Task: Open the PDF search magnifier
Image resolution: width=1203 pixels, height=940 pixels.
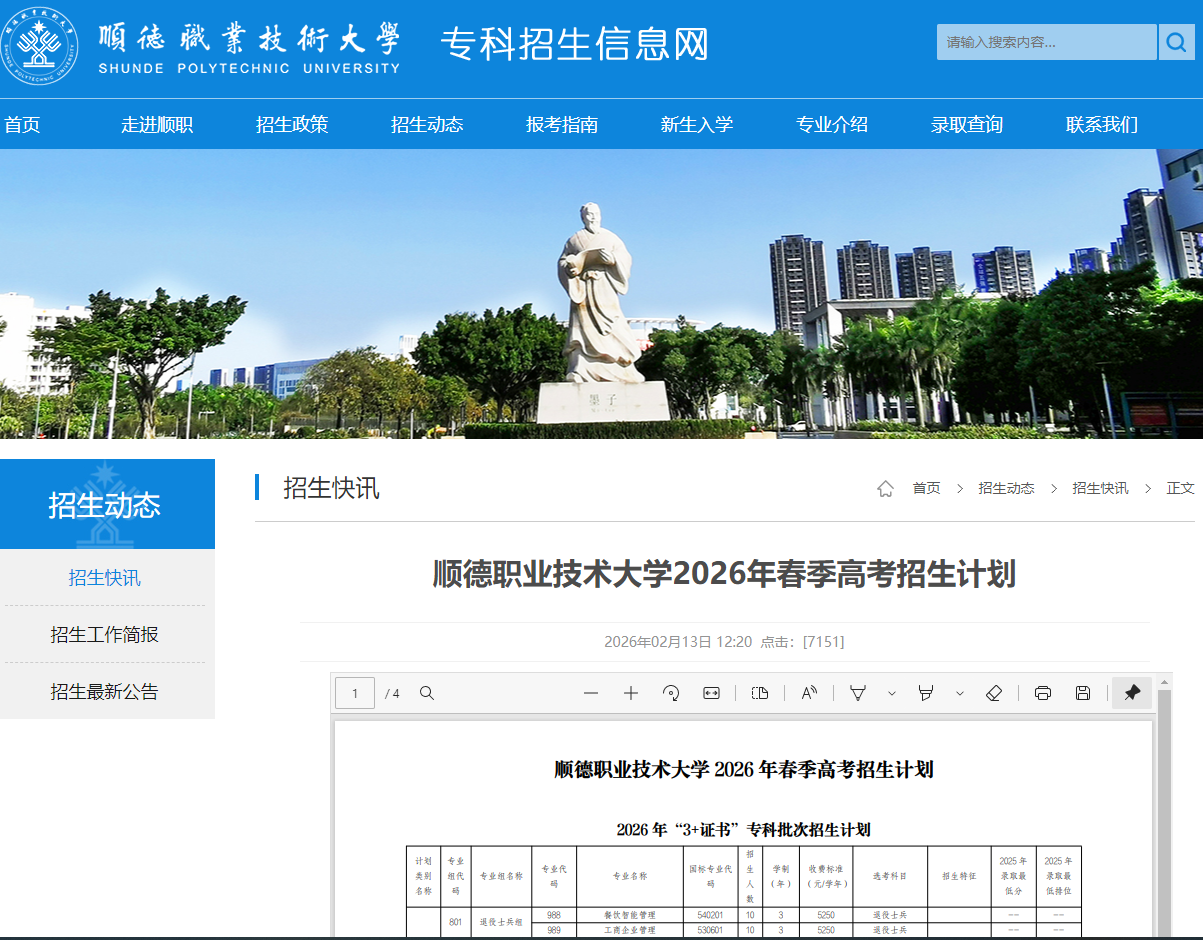Action: (427, 692)
